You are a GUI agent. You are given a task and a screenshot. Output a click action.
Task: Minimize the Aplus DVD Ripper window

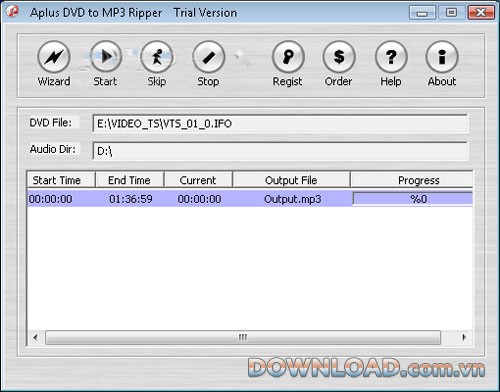[x=422, y=13]
